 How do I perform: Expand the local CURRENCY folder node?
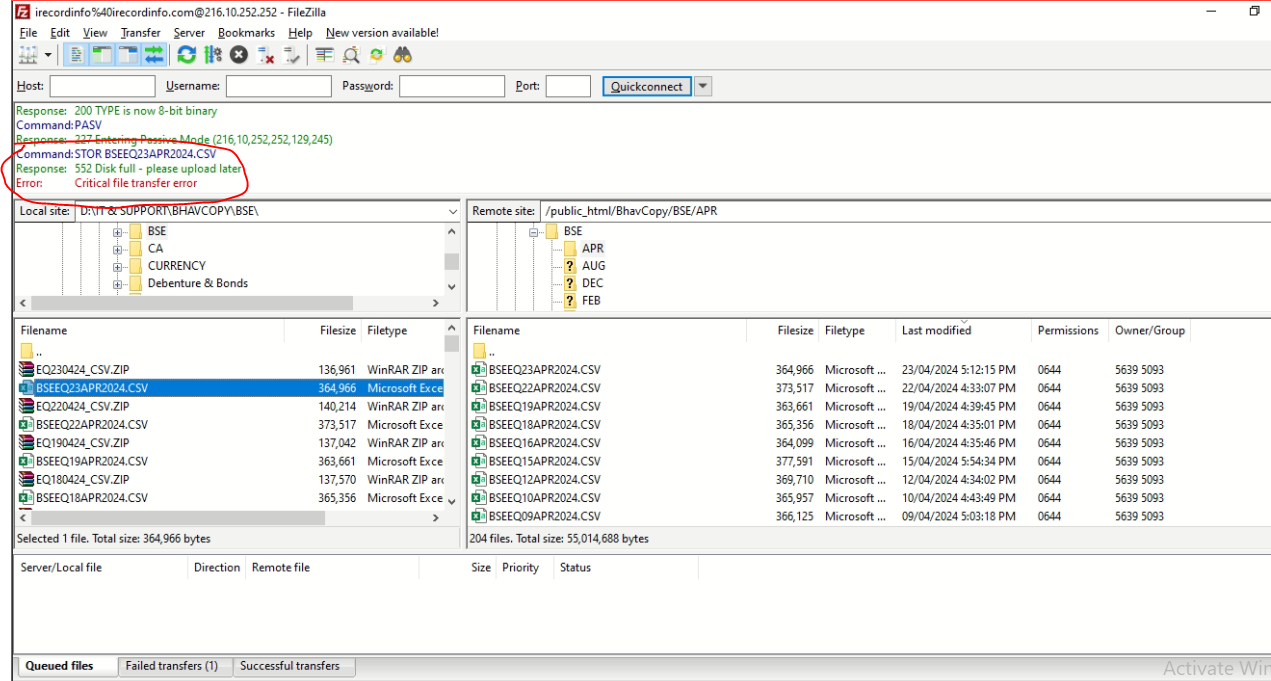coord(117,266)
